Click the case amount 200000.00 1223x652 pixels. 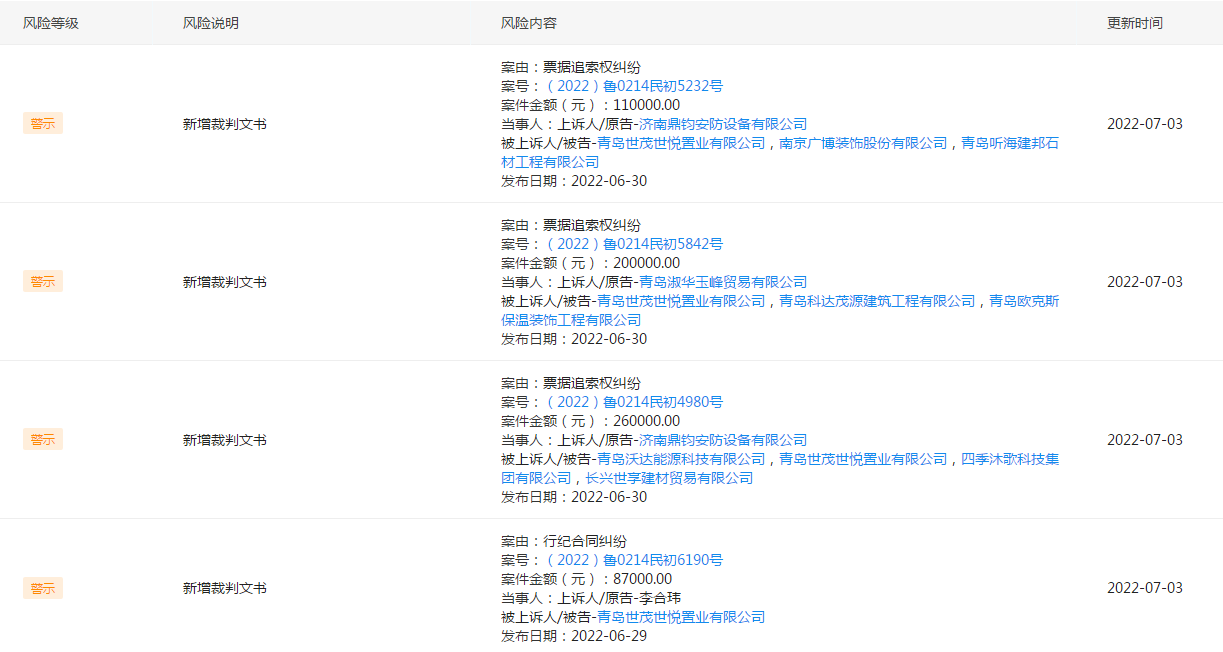click(644, 263)
